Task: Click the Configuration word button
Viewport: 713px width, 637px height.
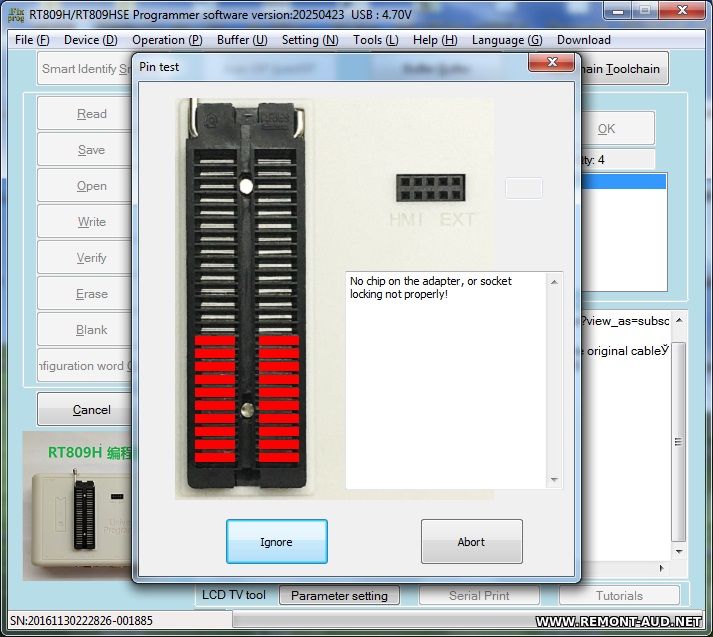Action: pos(85,366)
